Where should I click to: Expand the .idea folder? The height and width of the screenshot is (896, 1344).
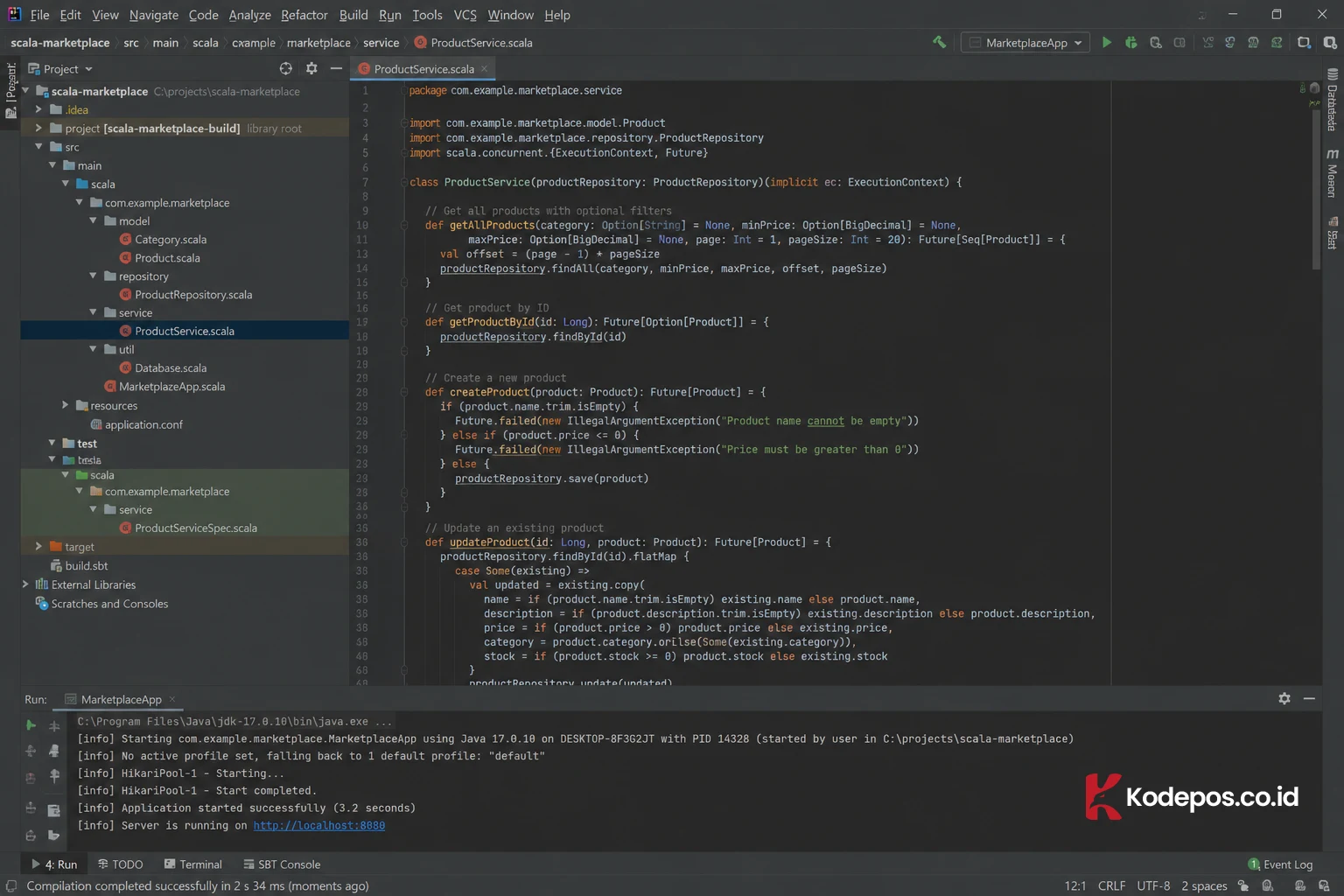click(38, 109)
